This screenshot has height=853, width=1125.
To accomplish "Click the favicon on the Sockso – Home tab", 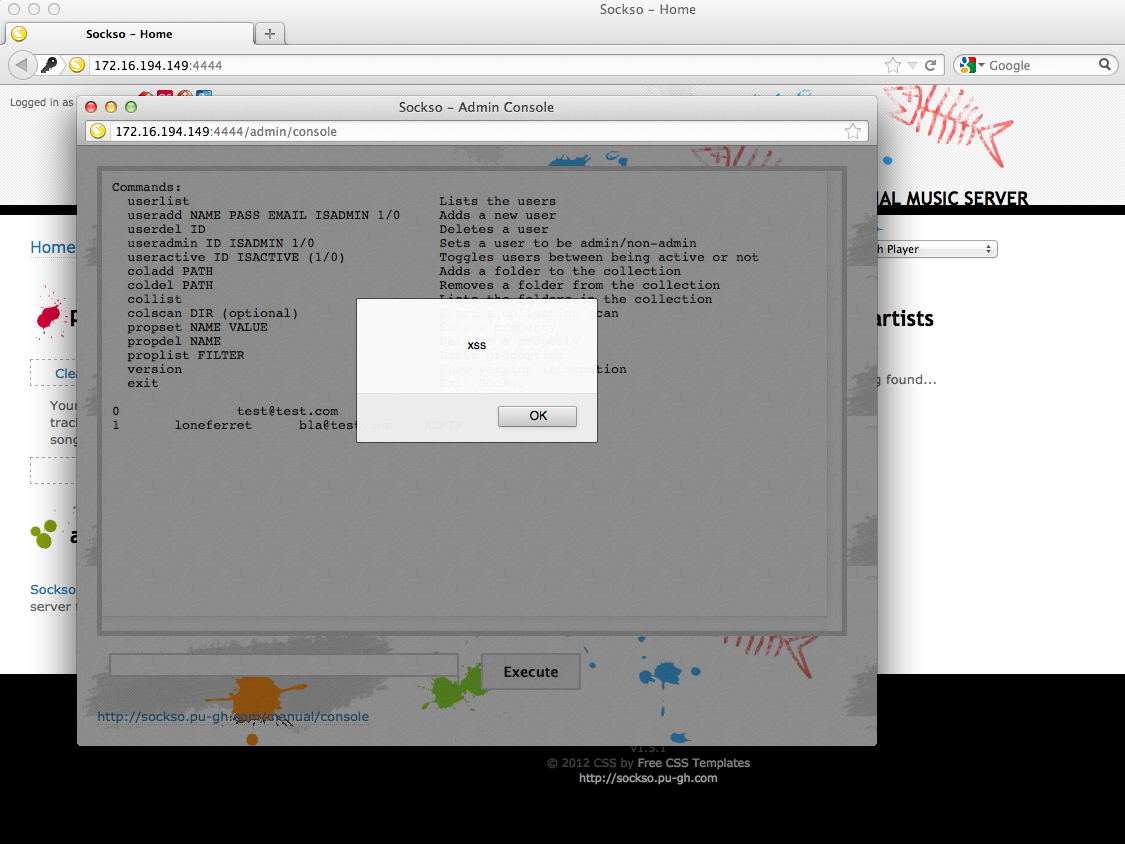I will pyautogui.click(x=19, y=34).
